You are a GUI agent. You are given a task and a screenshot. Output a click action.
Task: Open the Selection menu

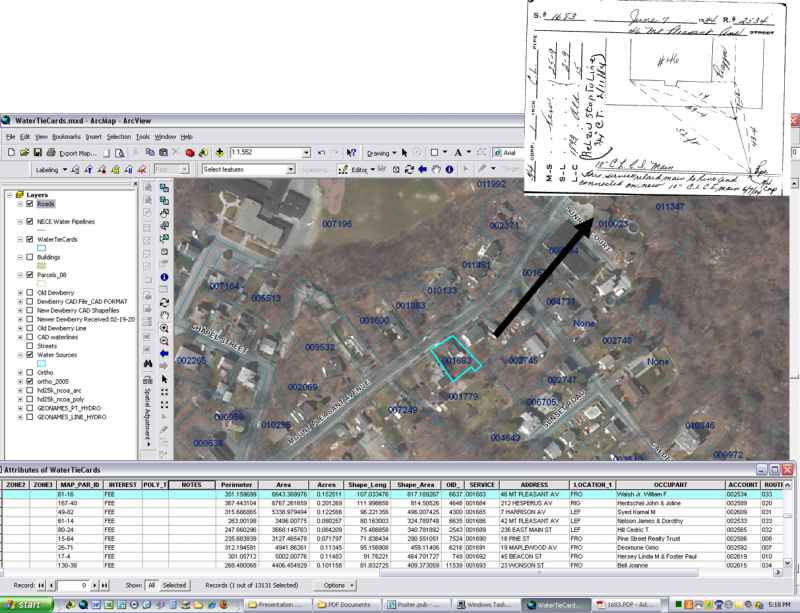(x=118, y=136)
